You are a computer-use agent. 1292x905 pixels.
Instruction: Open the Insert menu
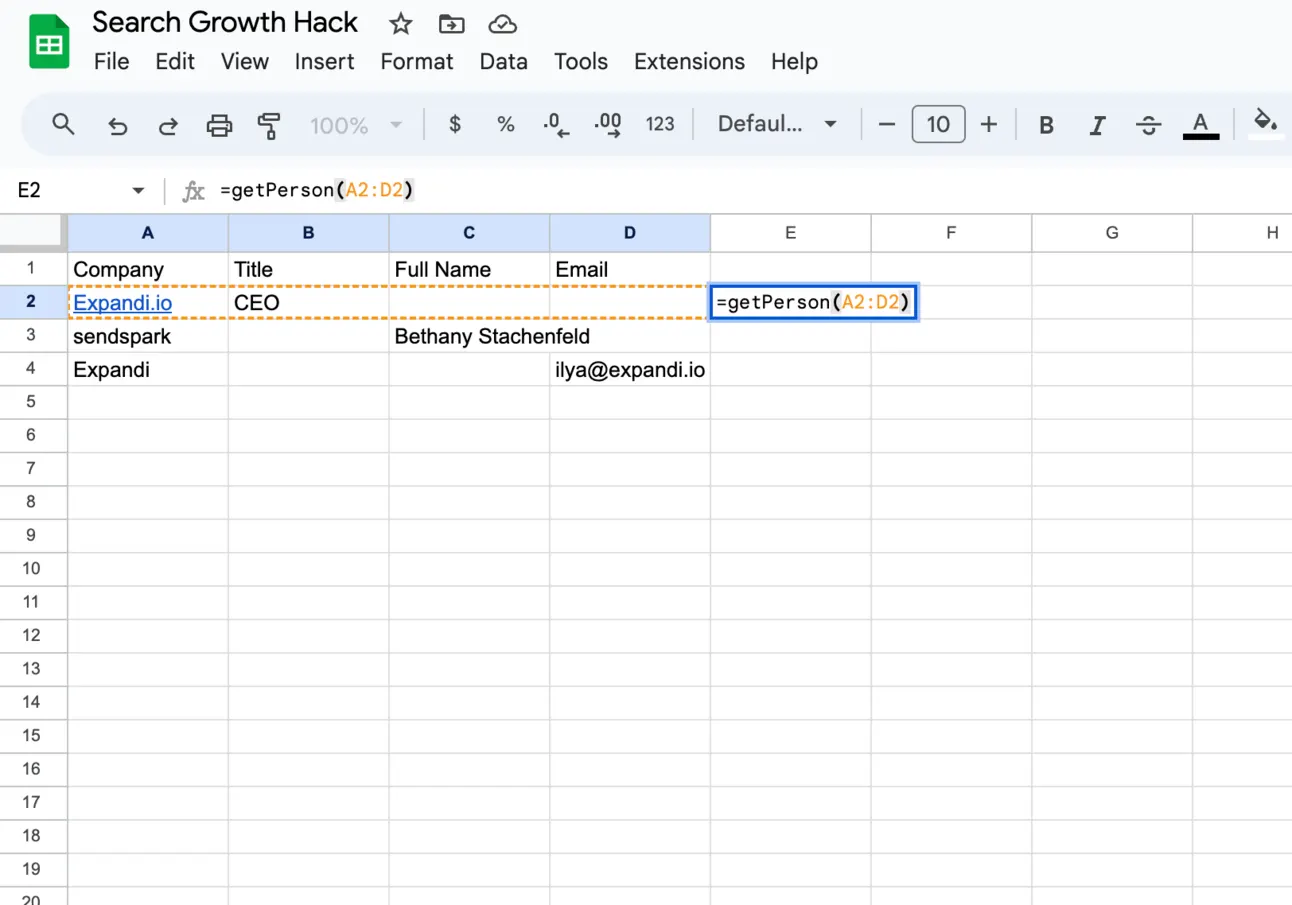click(x=324, y=61)
